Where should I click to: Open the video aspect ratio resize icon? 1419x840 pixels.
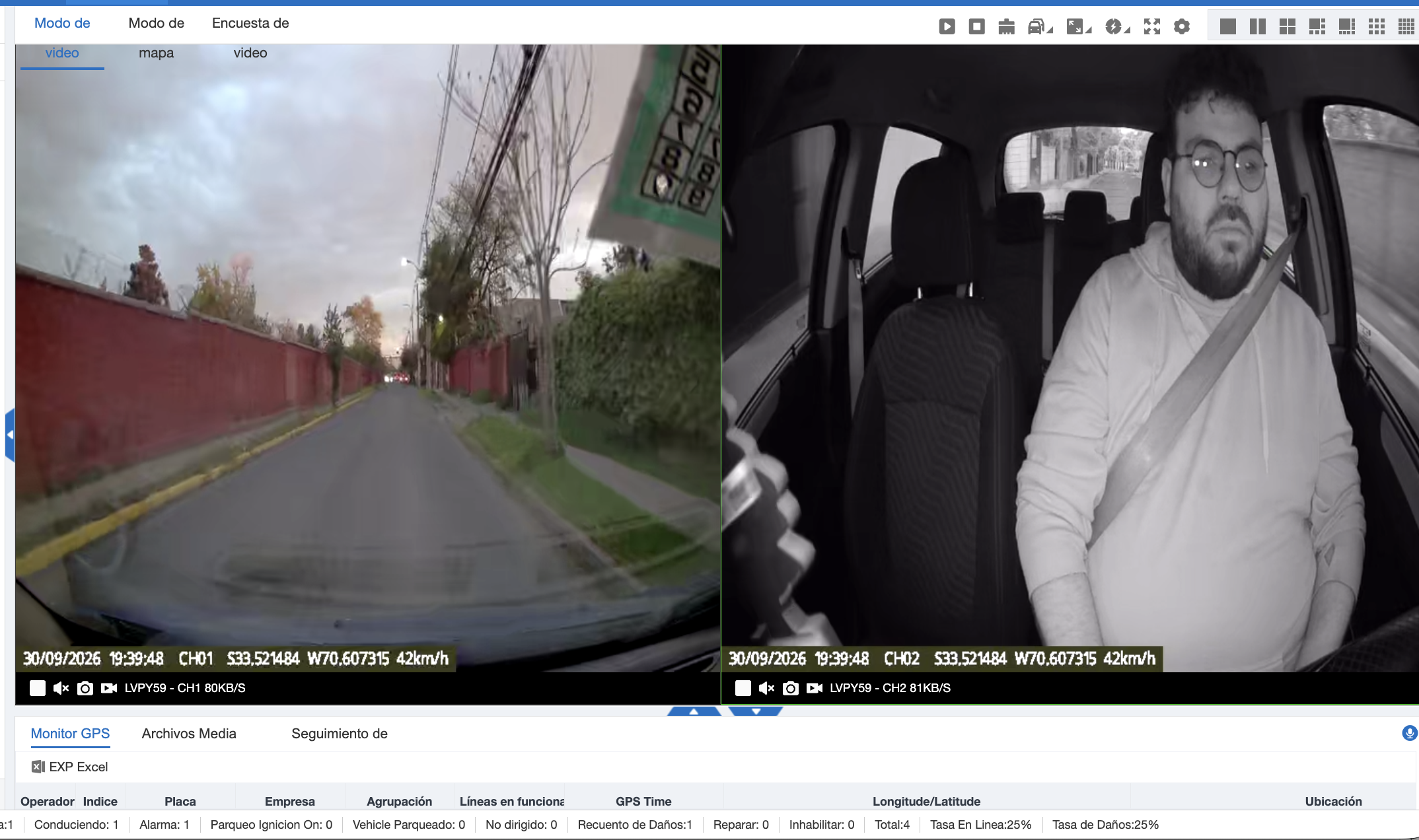pyautogui.click(x=1079, y=26)
